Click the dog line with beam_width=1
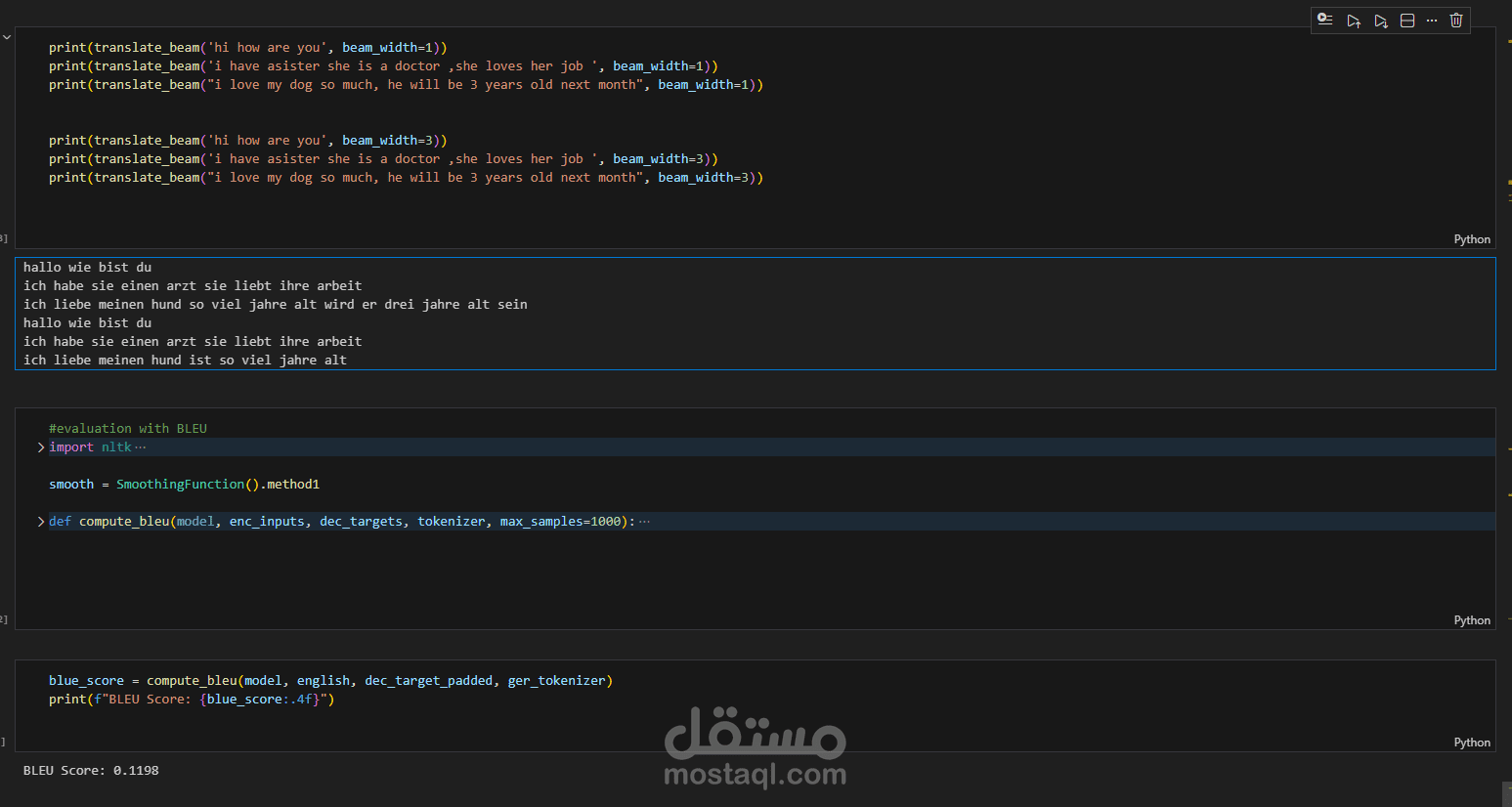Screen dimensions: 1512x807 [x=407, y=85]
